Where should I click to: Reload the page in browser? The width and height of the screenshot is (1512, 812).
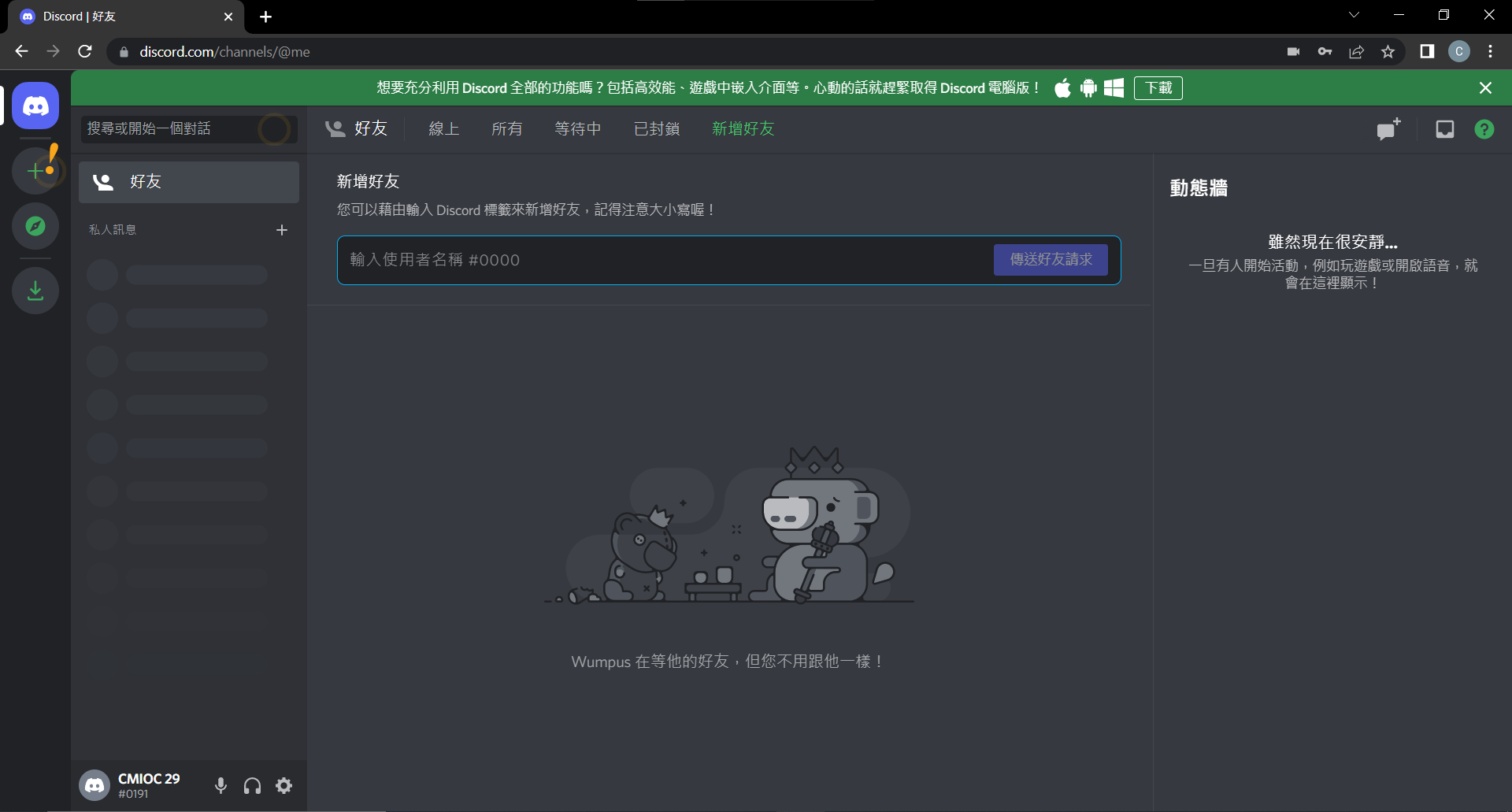pos(85,51)
